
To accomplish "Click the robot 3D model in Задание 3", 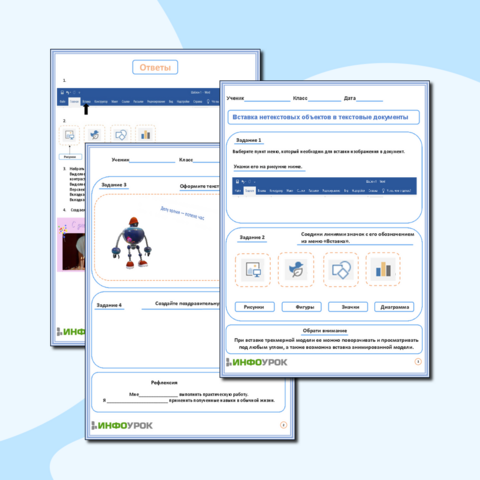I will pos(131,243).
